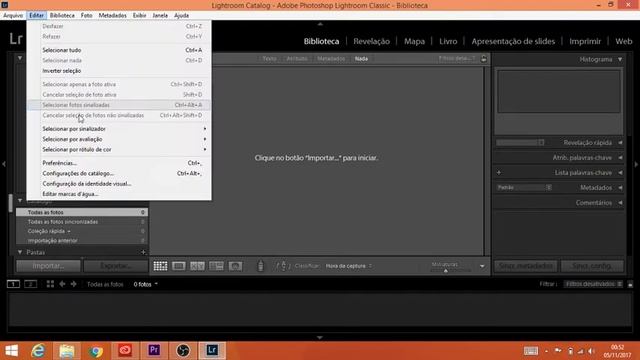This screenshot has width=640, height=360.
Task: Choose Selecionar tudo menu item
Action: pyautogui.click(x=119, y=50)
